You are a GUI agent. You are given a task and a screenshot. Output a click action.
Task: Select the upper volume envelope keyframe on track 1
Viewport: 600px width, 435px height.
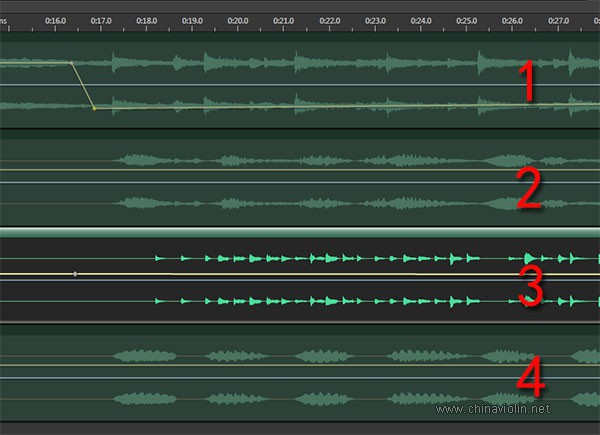[x=72, y=63]
